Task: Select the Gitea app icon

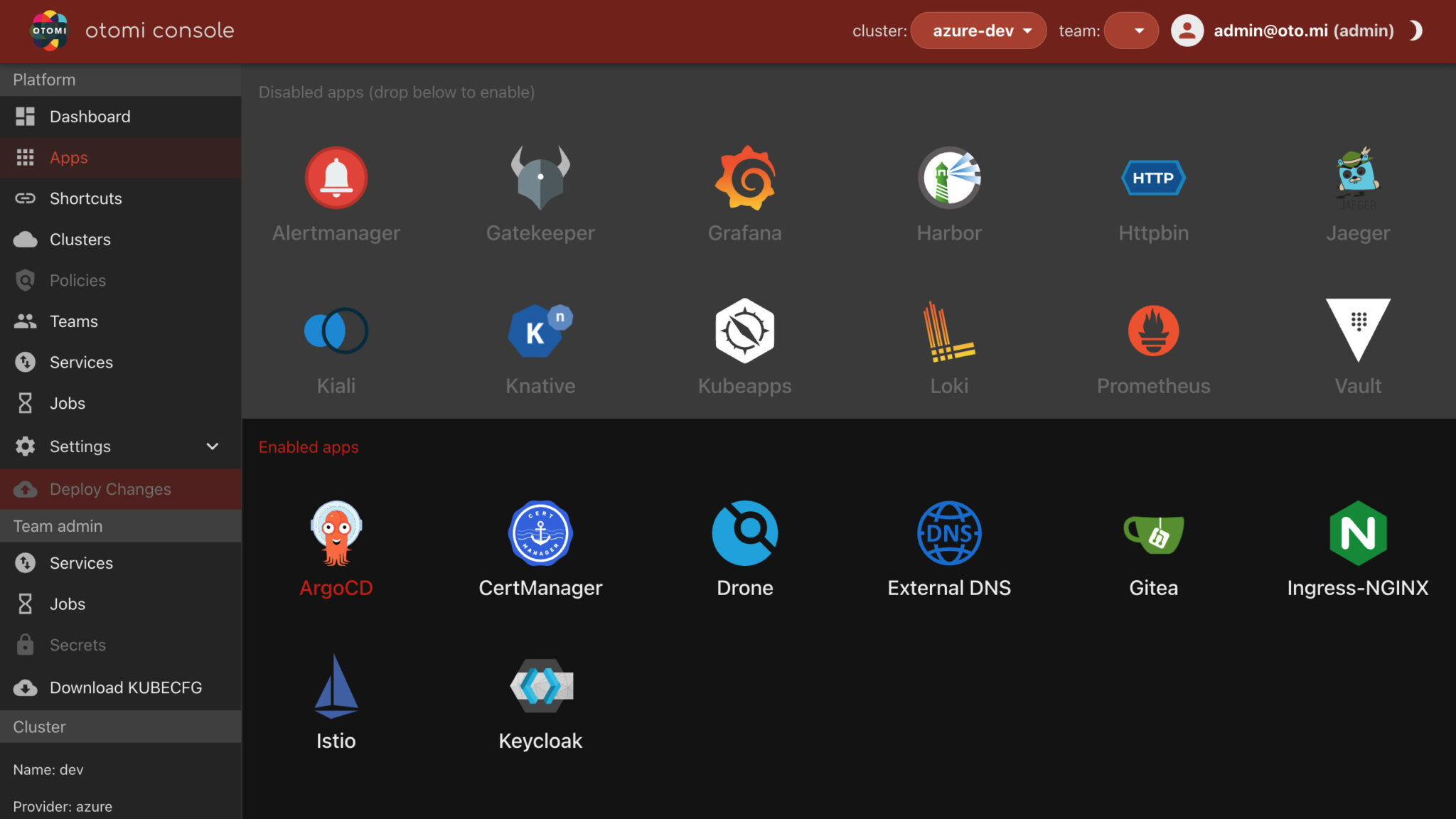Action: point(1153,535)
